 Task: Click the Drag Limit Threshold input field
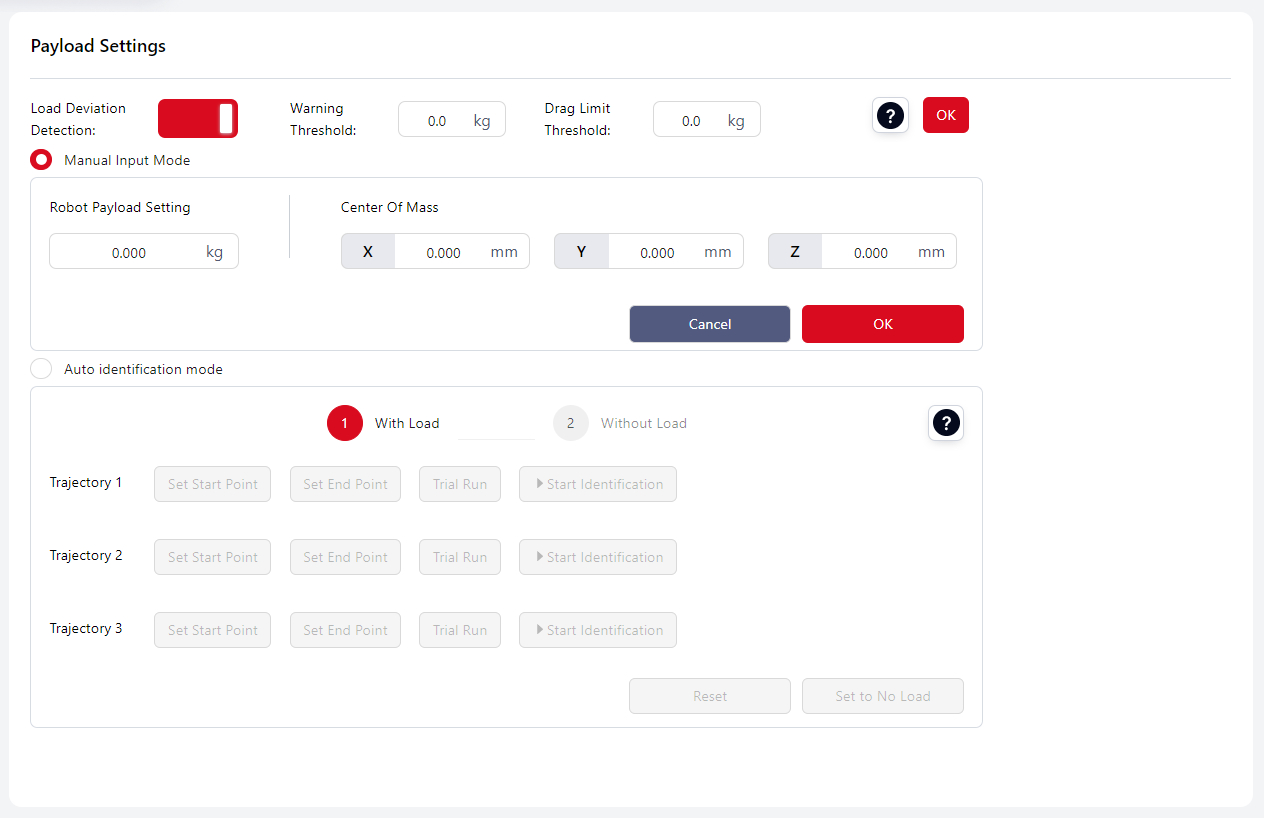[691, 121]
